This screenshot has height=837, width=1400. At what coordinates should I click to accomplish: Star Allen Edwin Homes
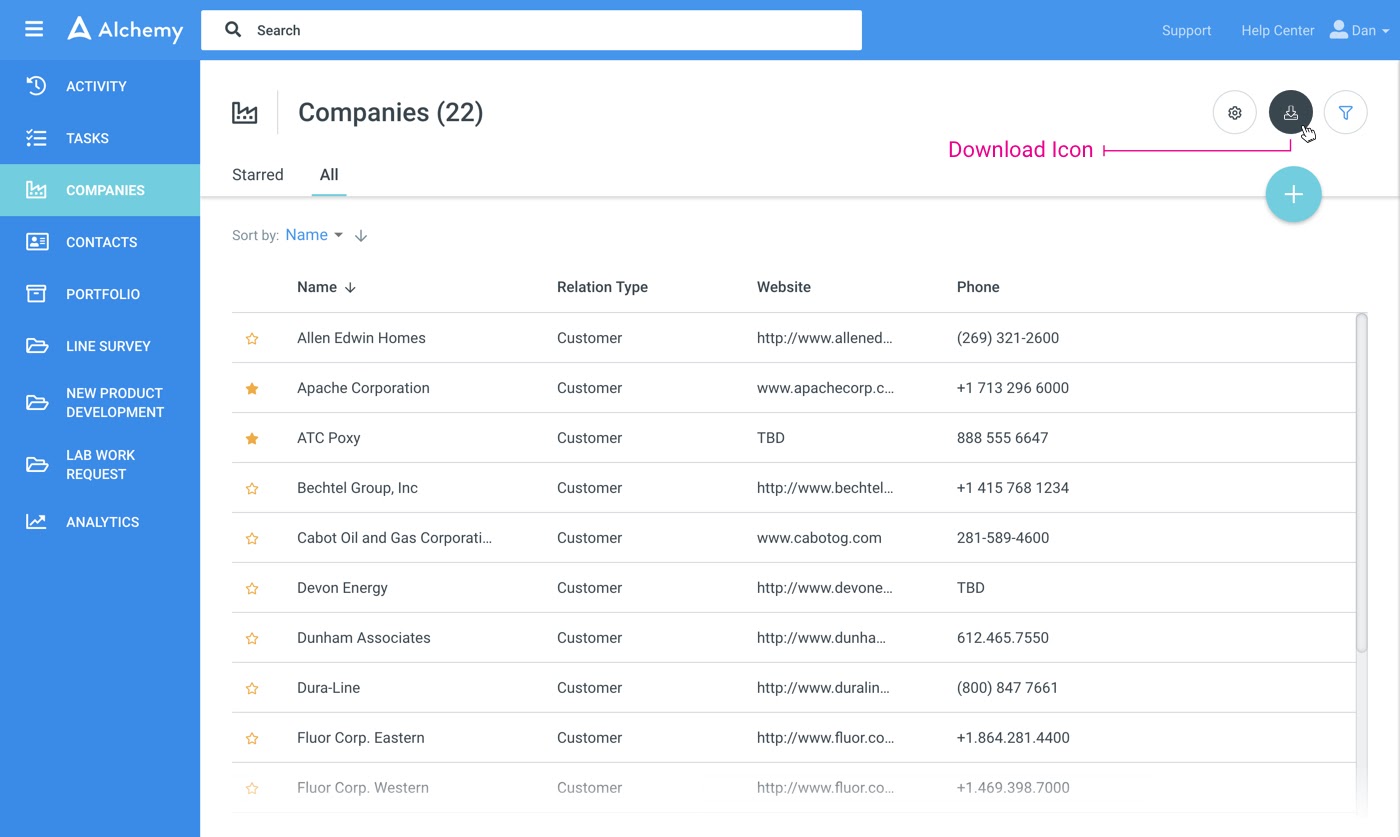click(x=252, y=339)
